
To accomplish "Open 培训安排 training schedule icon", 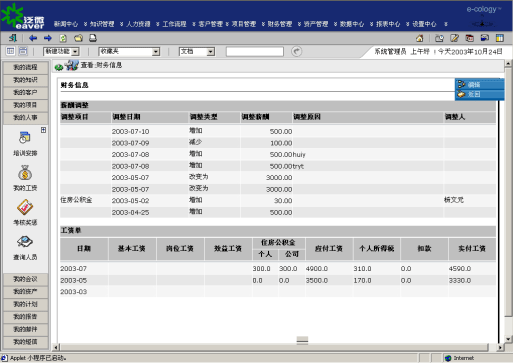I will [25, 137].
